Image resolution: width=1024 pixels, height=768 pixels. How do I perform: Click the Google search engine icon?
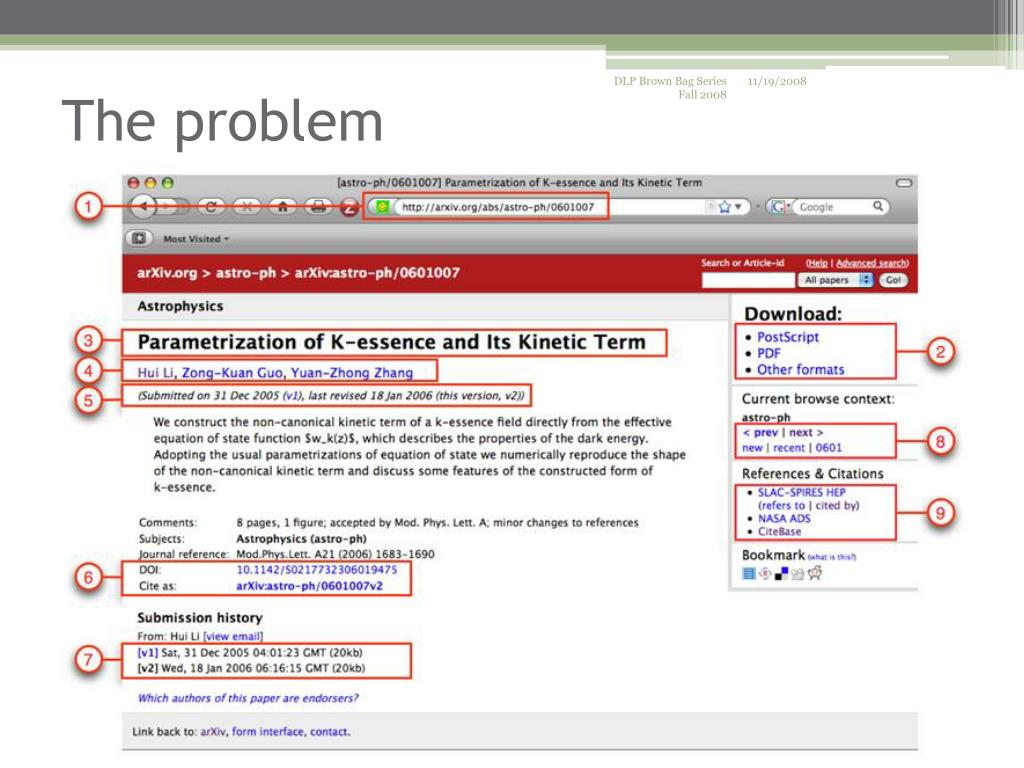pos(777,207)
